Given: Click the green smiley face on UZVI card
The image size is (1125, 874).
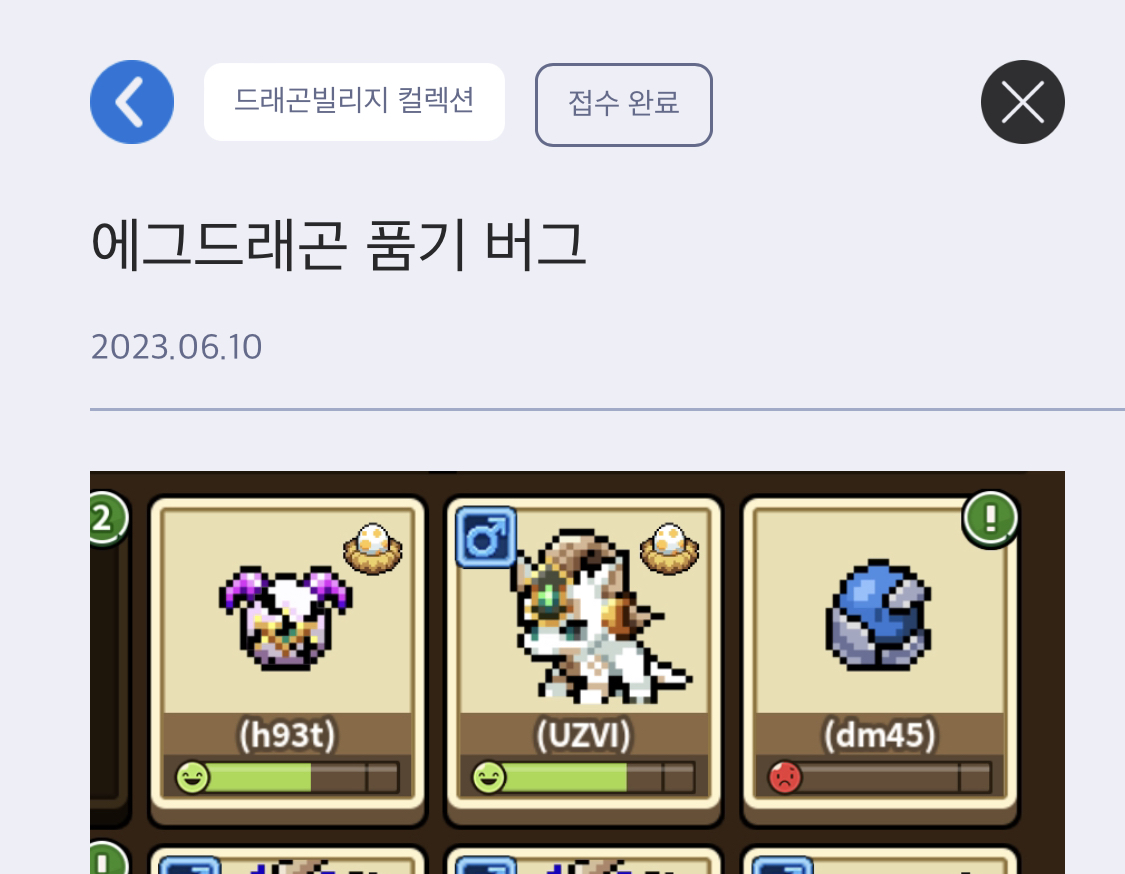Looking at the screenshot, I should 489,777.
